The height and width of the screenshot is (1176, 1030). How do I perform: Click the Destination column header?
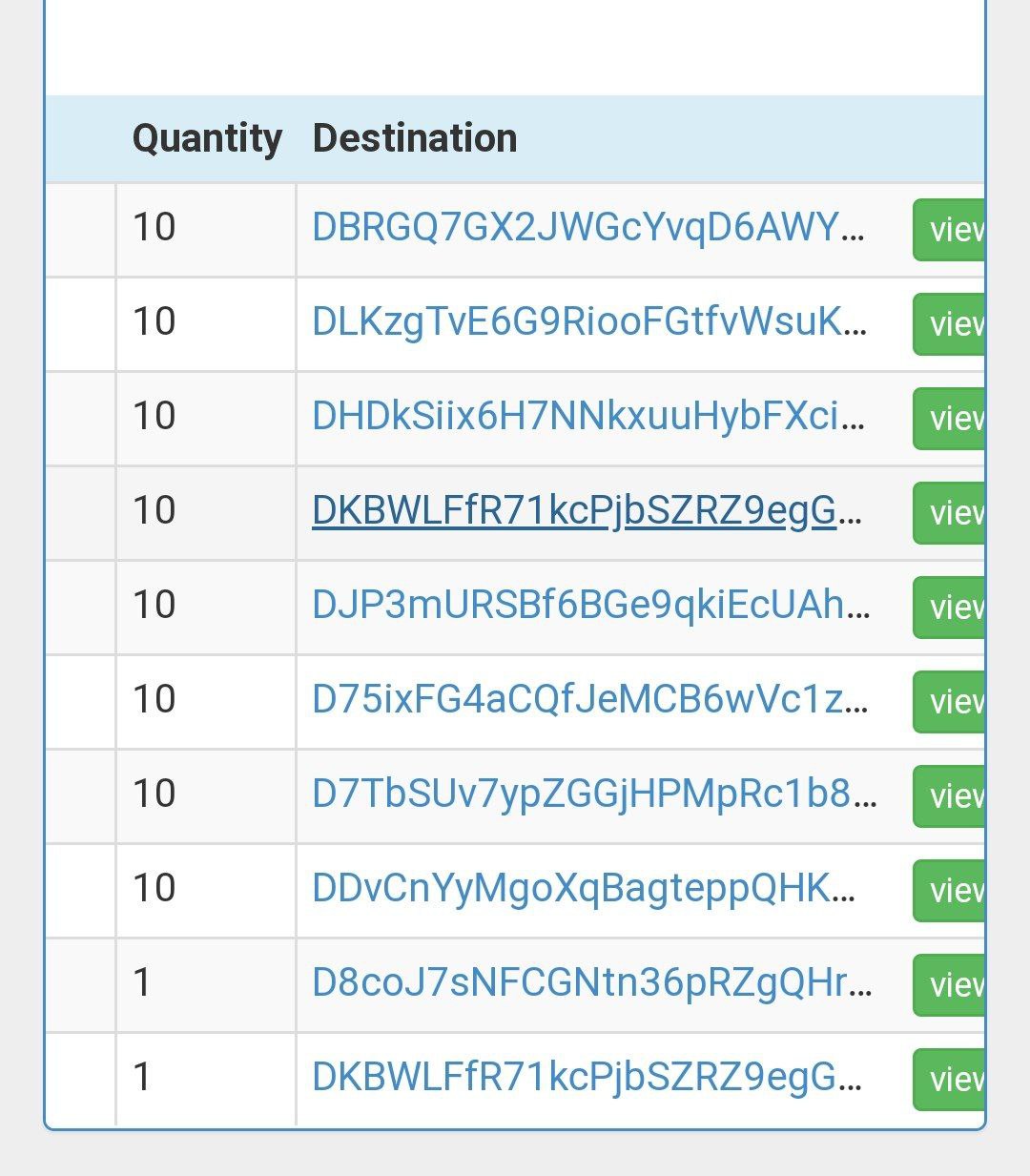click(415, 138)
